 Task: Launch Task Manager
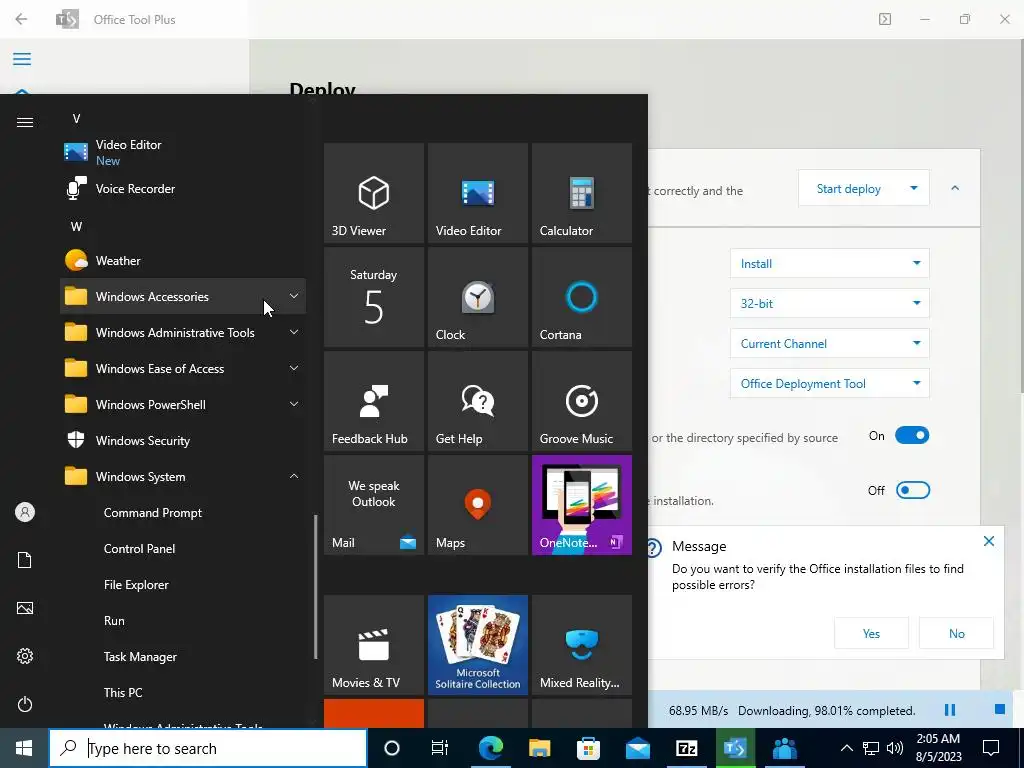pos(183,656)
